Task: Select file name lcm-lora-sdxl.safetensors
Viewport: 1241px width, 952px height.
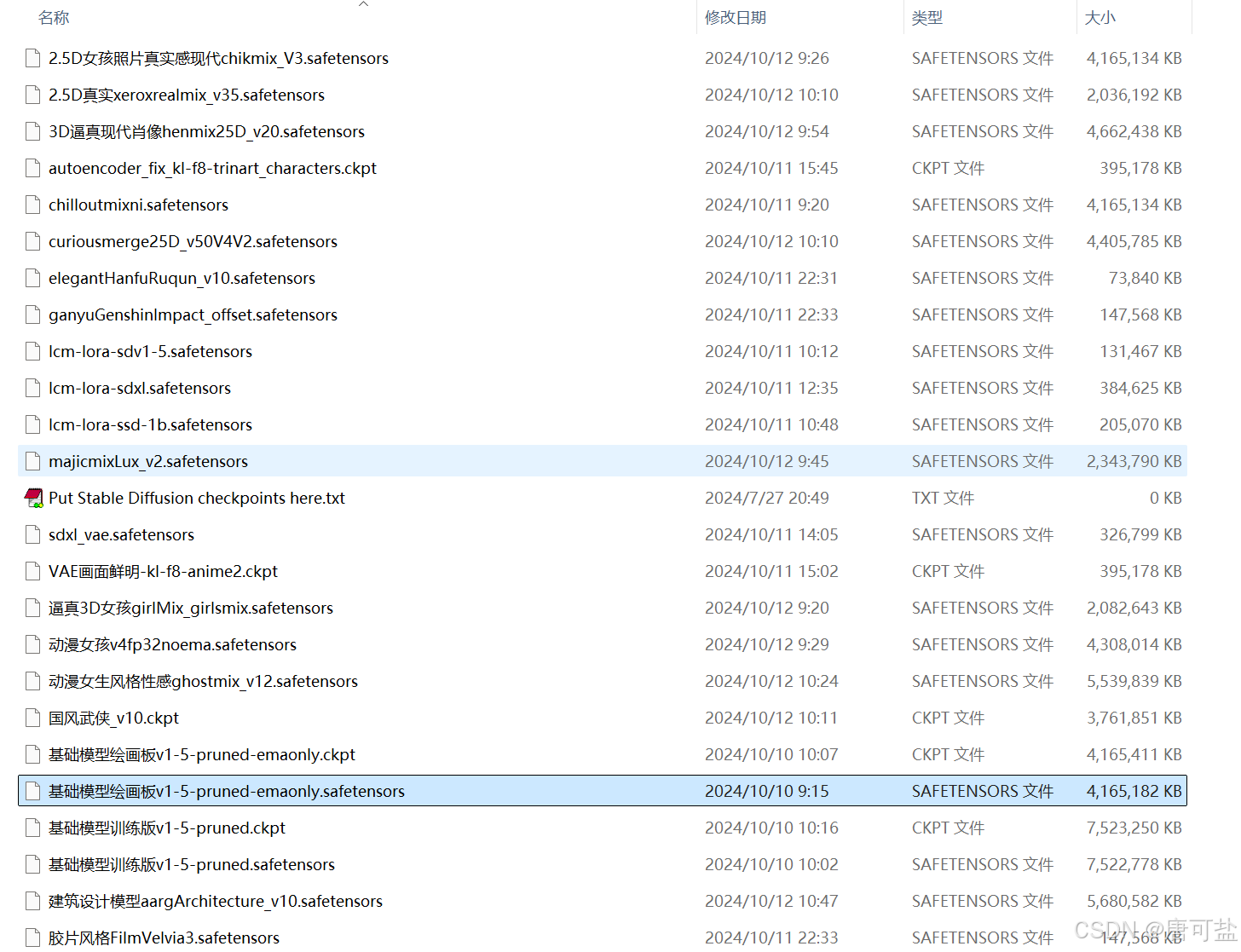Action: (x=140, y=388)
